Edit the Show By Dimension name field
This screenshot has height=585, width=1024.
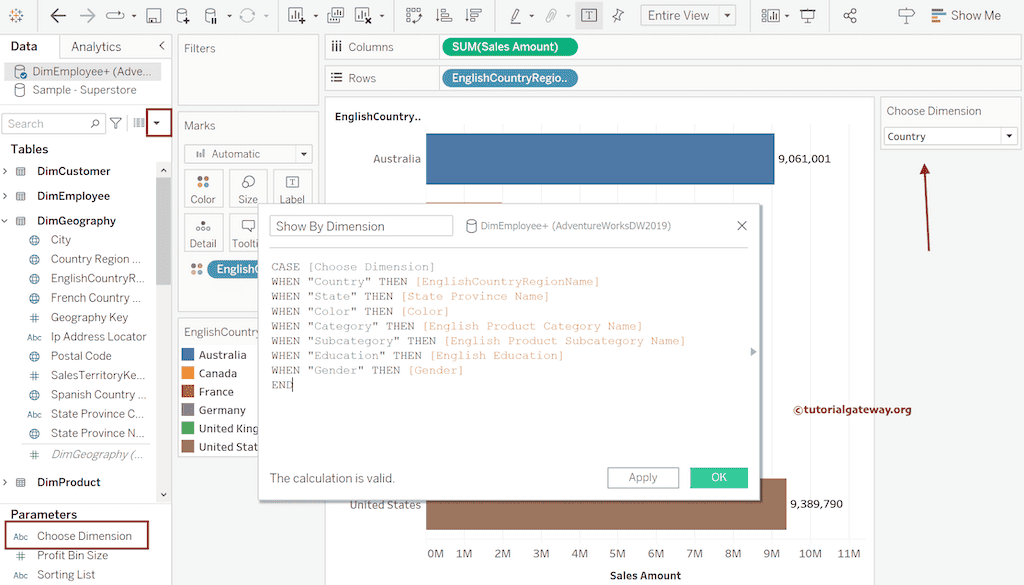click(x=361, y=226)
